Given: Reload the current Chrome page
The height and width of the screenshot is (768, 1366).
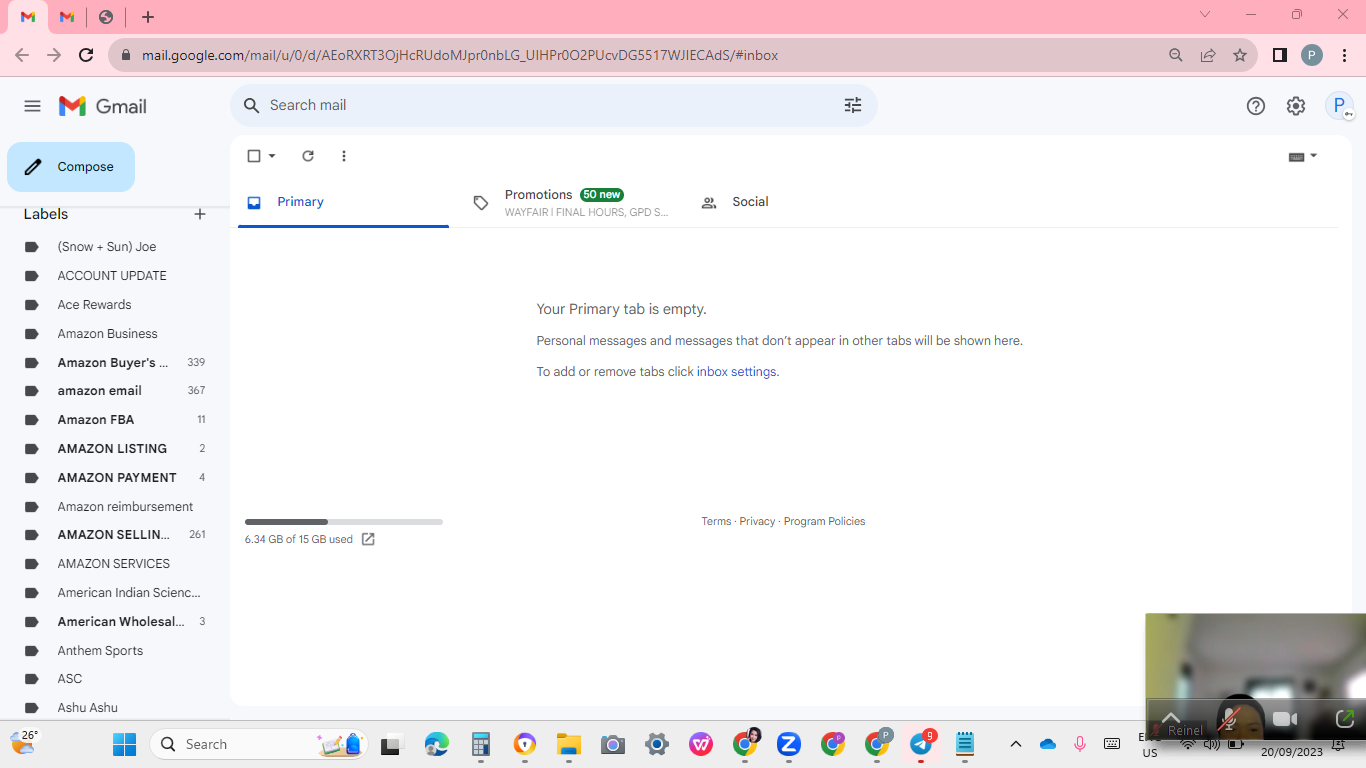Looking at the screenshot, I should pyautogui.click(x=86, y=55).
